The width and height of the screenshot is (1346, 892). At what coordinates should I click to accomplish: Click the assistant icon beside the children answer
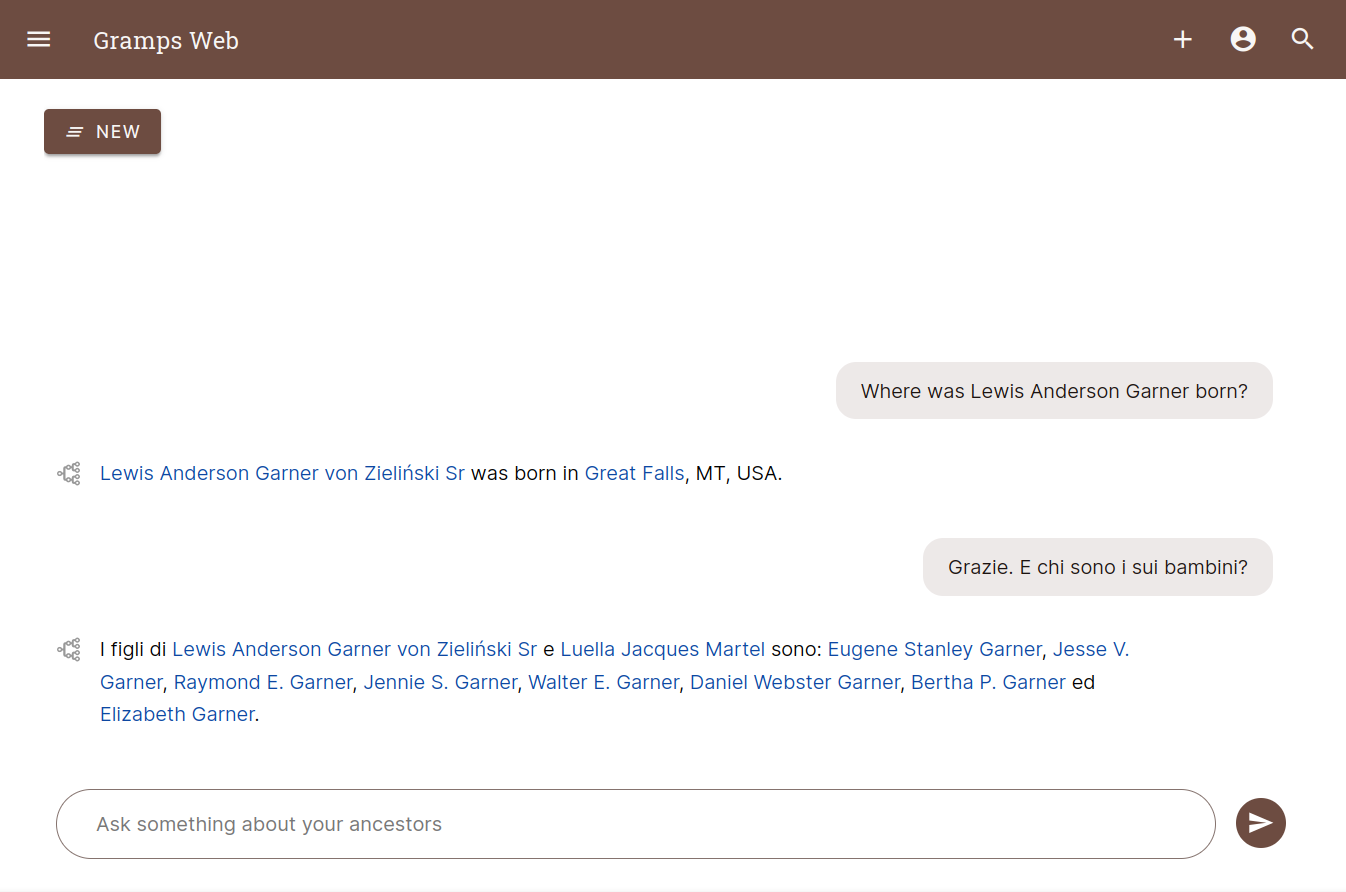[69, 650]
